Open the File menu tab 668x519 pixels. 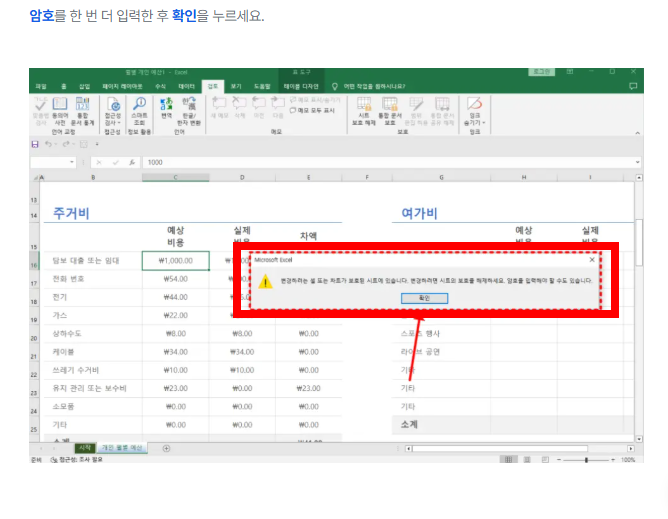click(x=41, y=86)
